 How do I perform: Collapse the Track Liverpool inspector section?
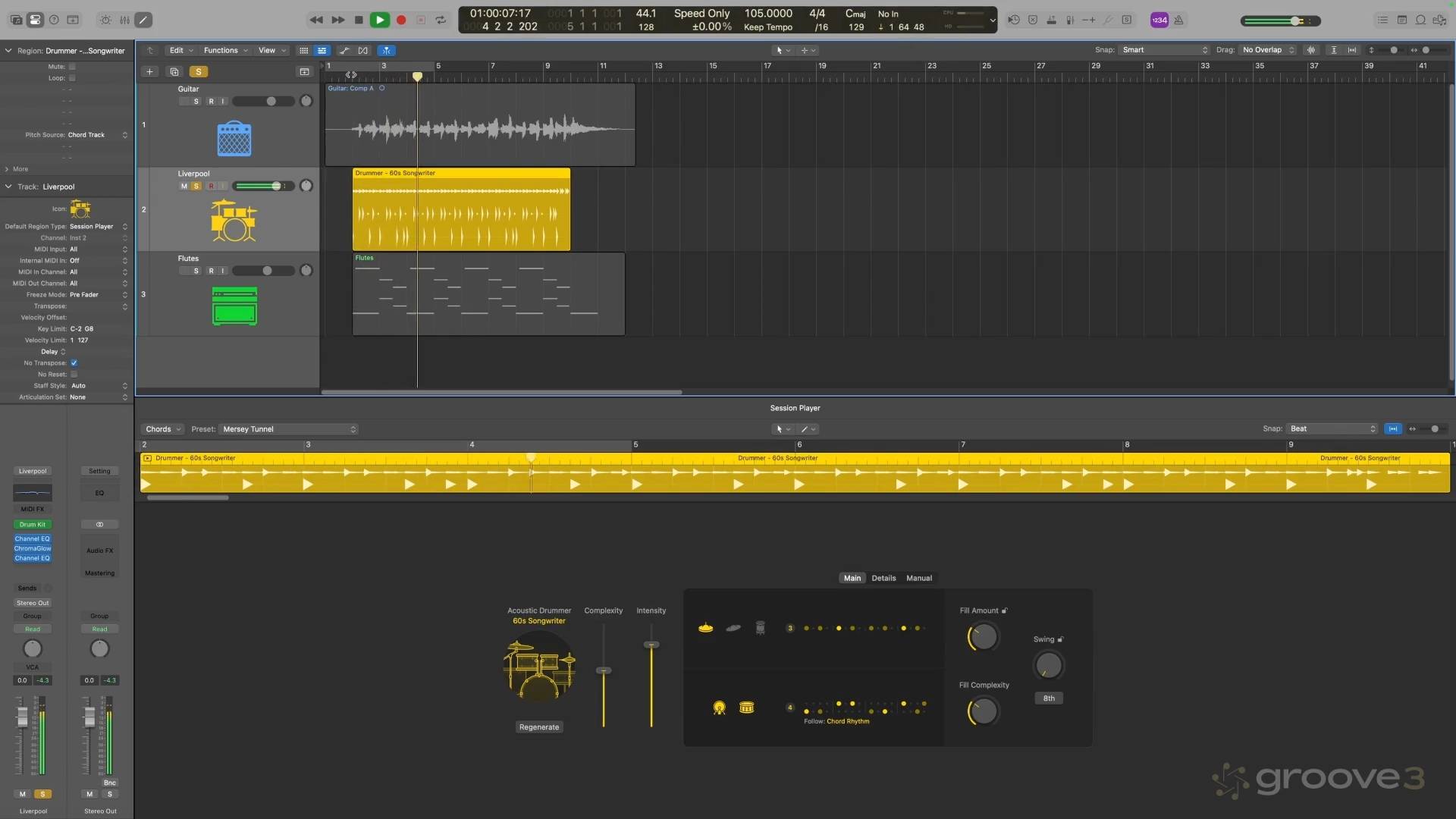[x=8, y=187]
